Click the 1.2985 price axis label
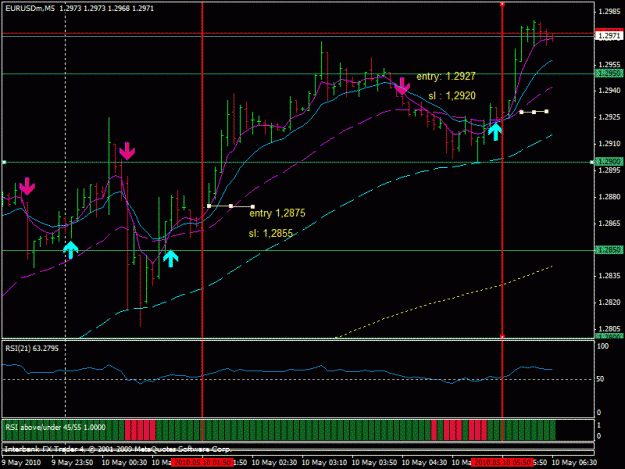 pyautogui.click(x=609, y=12)
